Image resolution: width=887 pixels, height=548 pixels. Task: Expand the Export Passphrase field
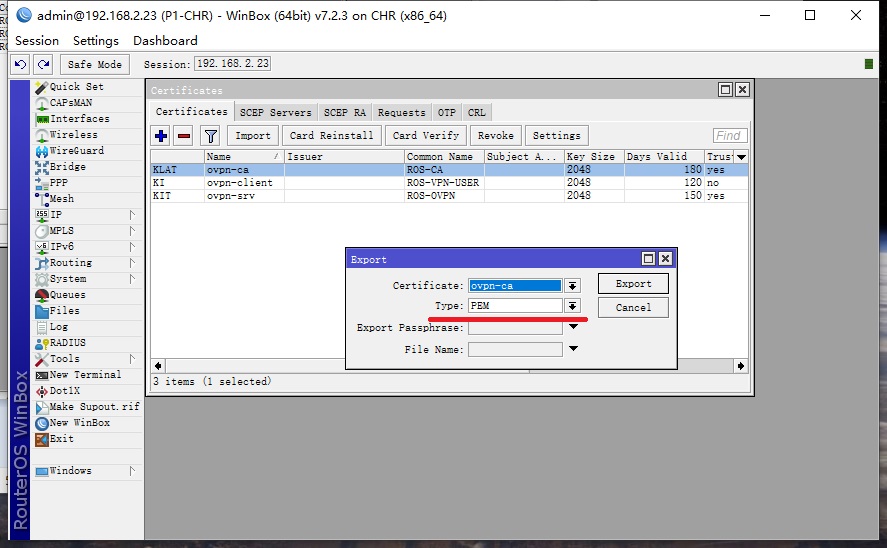point(573,327)
